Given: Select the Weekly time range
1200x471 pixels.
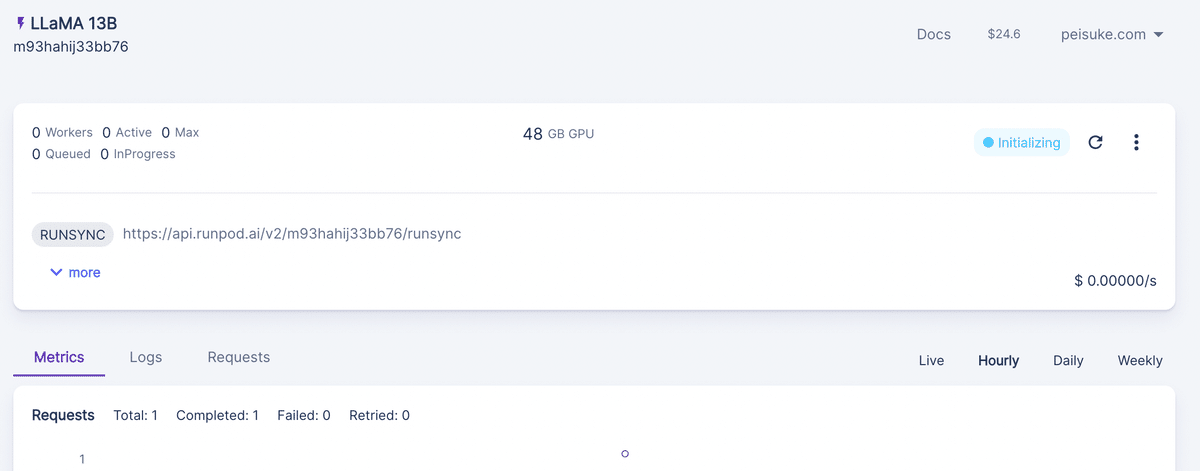Looking at the screenshot, I should coord(1140,360).
